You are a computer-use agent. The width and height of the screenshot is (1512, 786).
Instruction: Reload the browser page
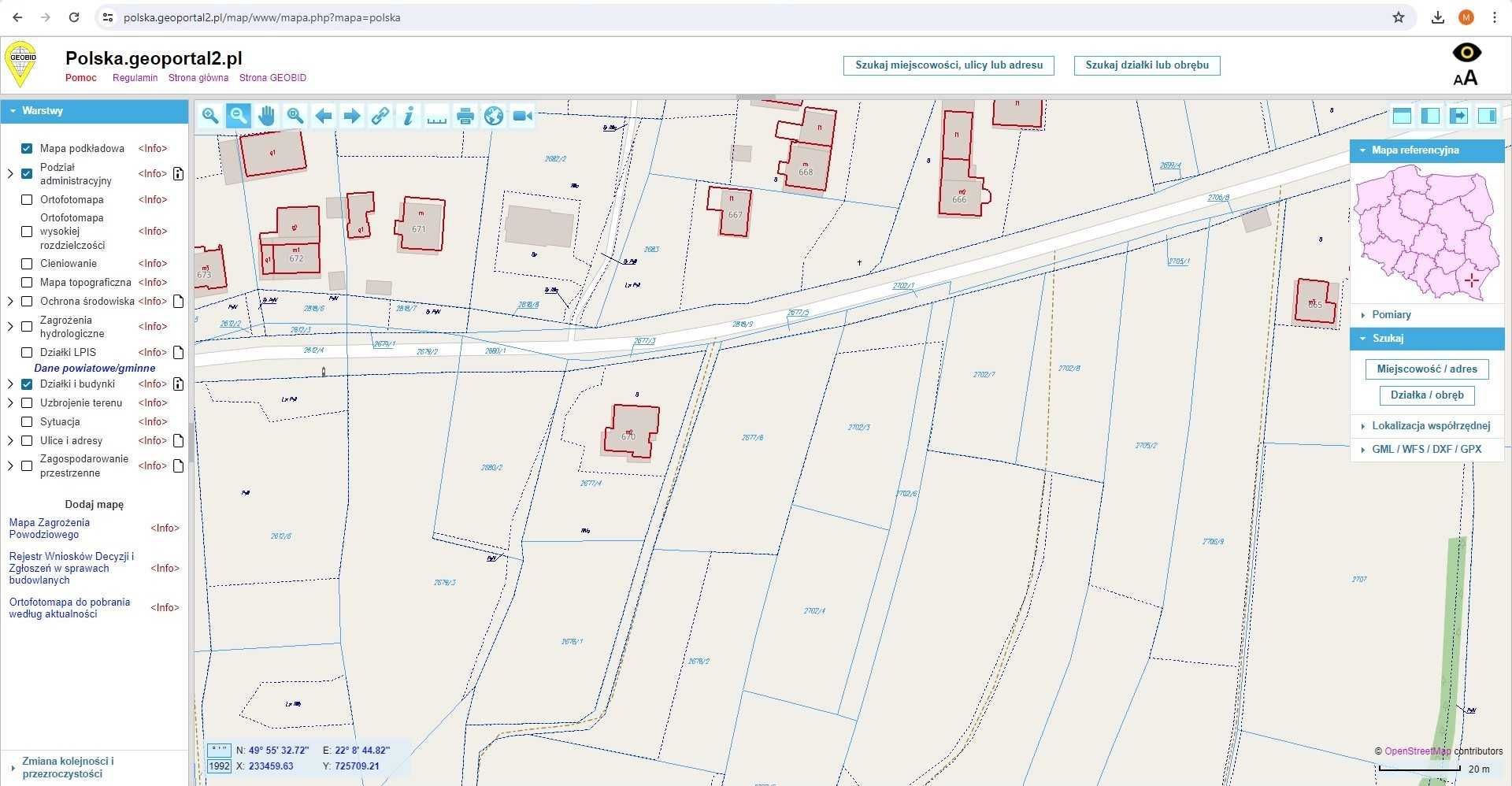(73, 17)
